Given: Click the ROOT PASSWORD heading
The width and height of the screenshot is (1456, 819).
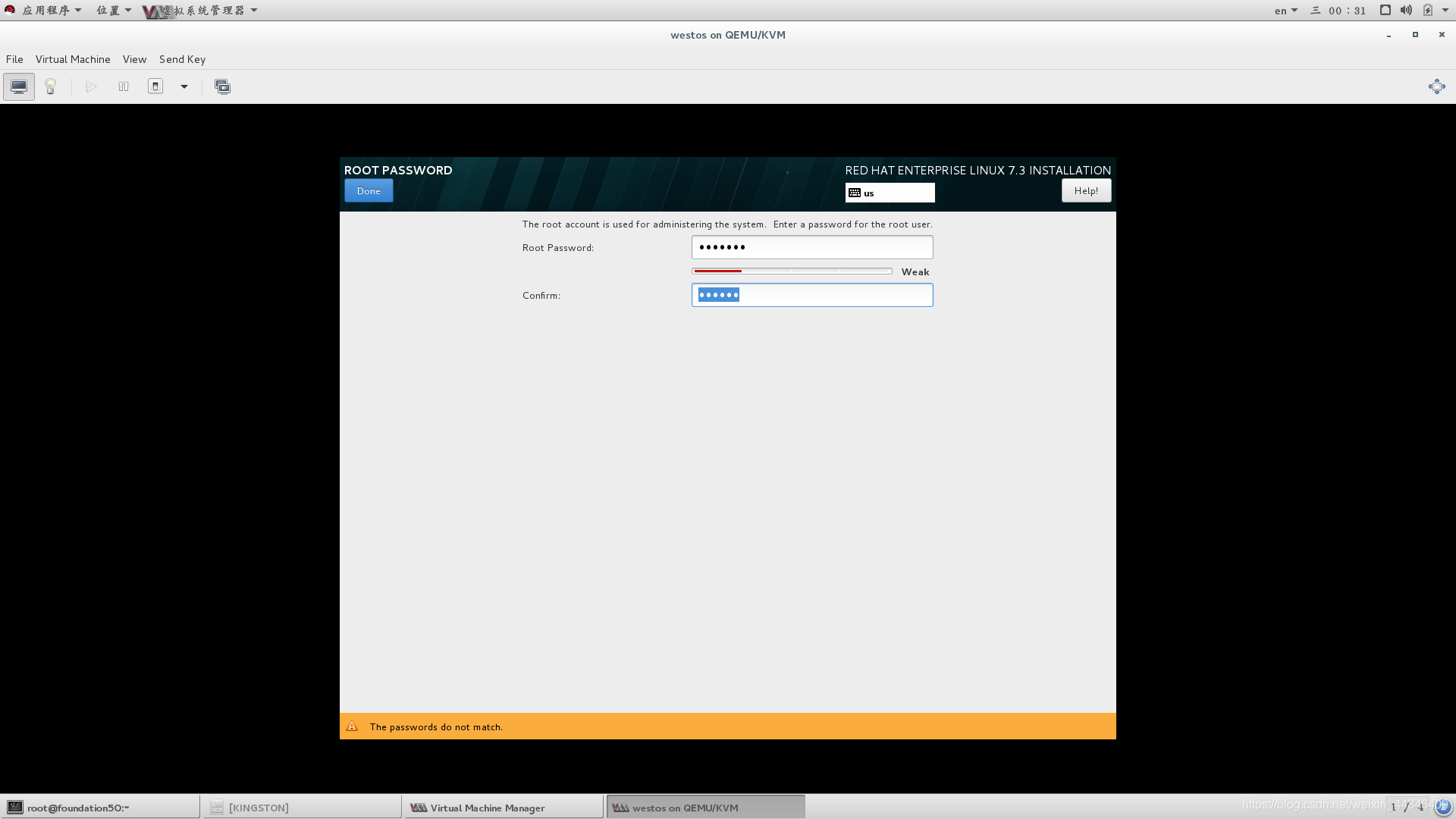Looking at the screenshot, I should tap(398, 170).
